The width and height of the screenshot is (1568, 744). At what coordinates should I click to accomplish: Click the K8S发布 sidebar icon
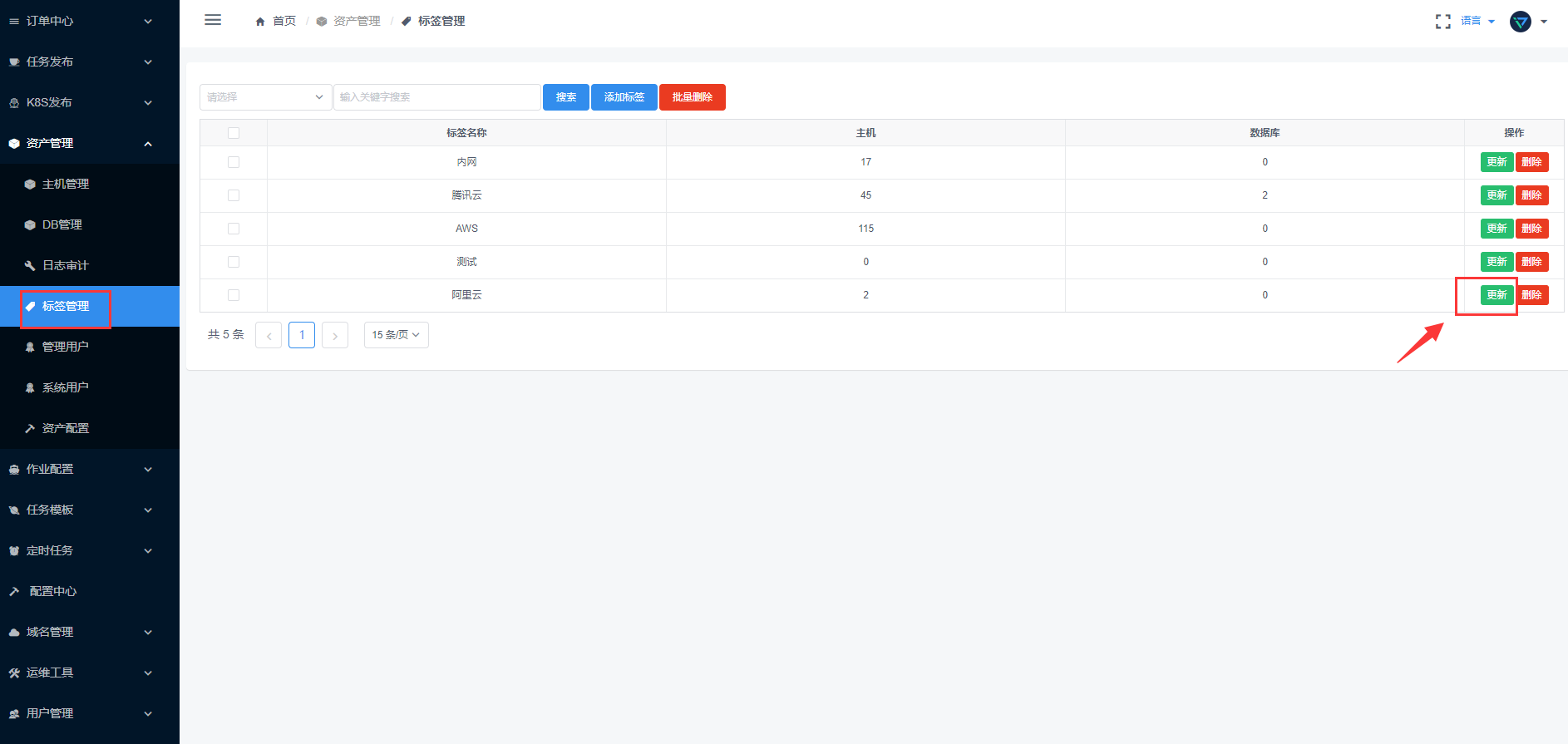click(14, 103)
